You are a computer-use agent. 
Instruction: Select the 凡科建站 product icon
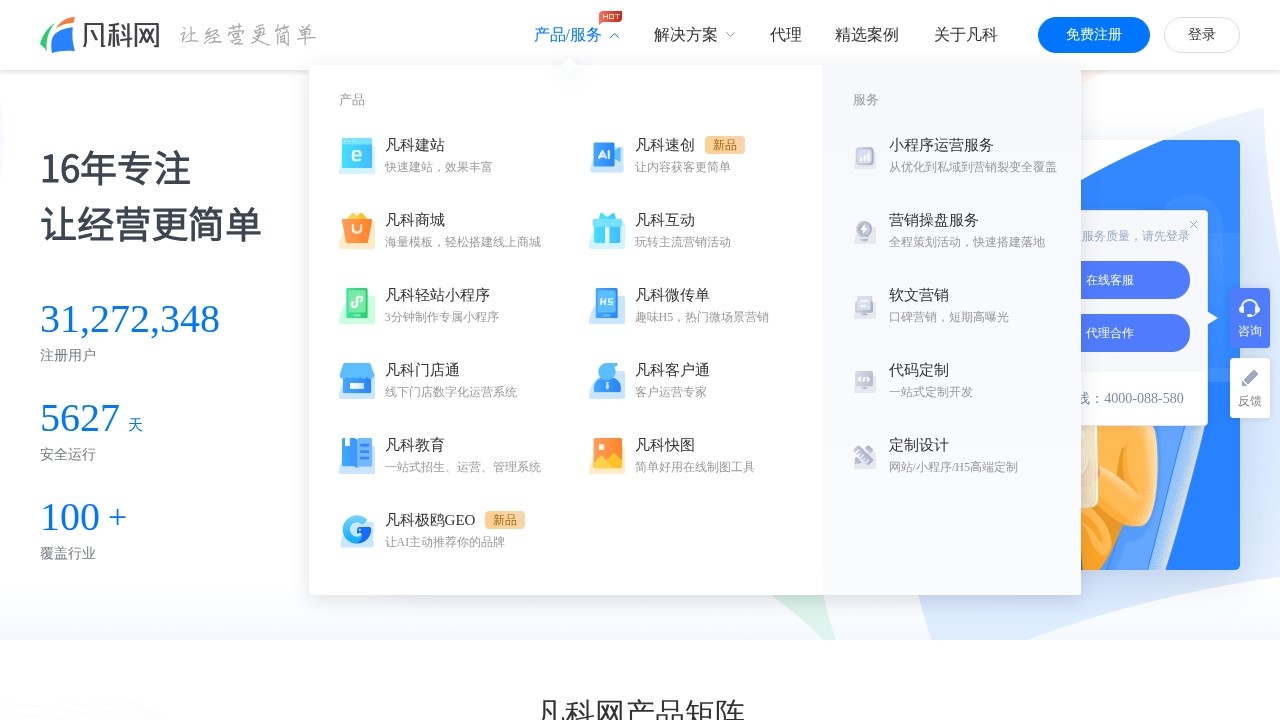pos(357,155)
